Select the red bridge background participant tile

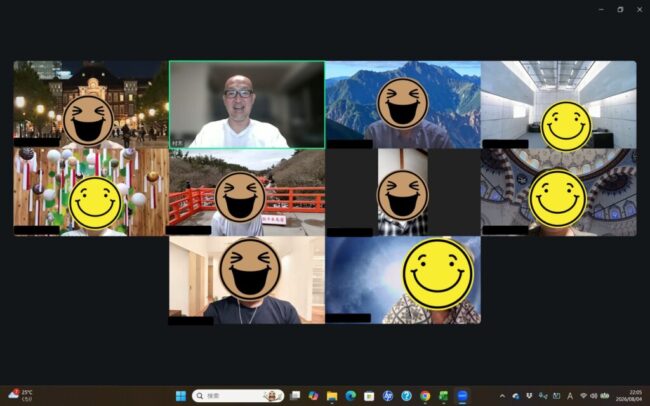pos(247,192)
